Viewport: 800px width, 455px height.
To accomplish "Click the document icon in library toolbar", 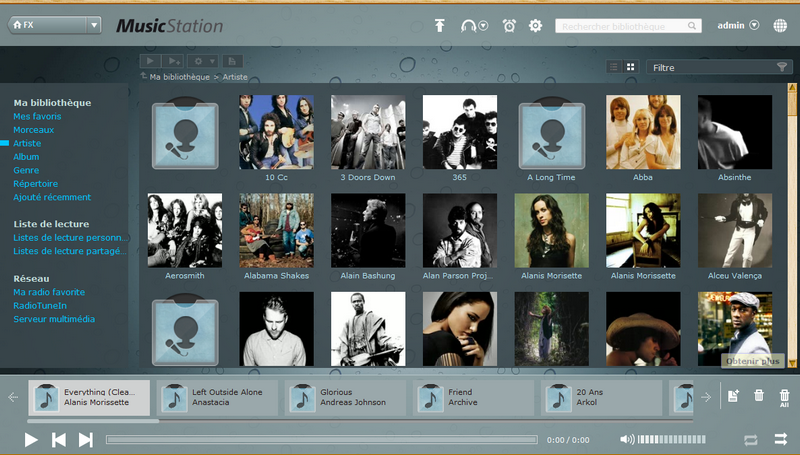I will click(x=232, y=61).
